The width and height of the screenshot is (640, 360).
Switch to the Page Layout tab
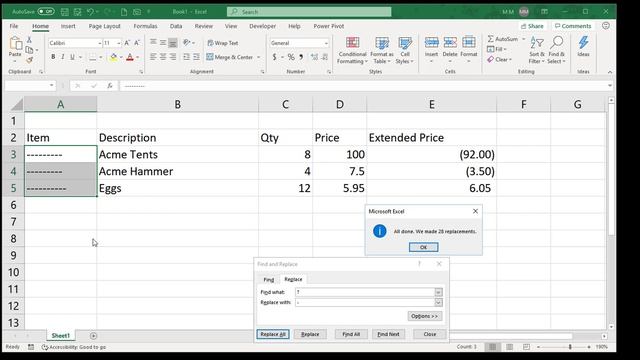tap(104, 26)
